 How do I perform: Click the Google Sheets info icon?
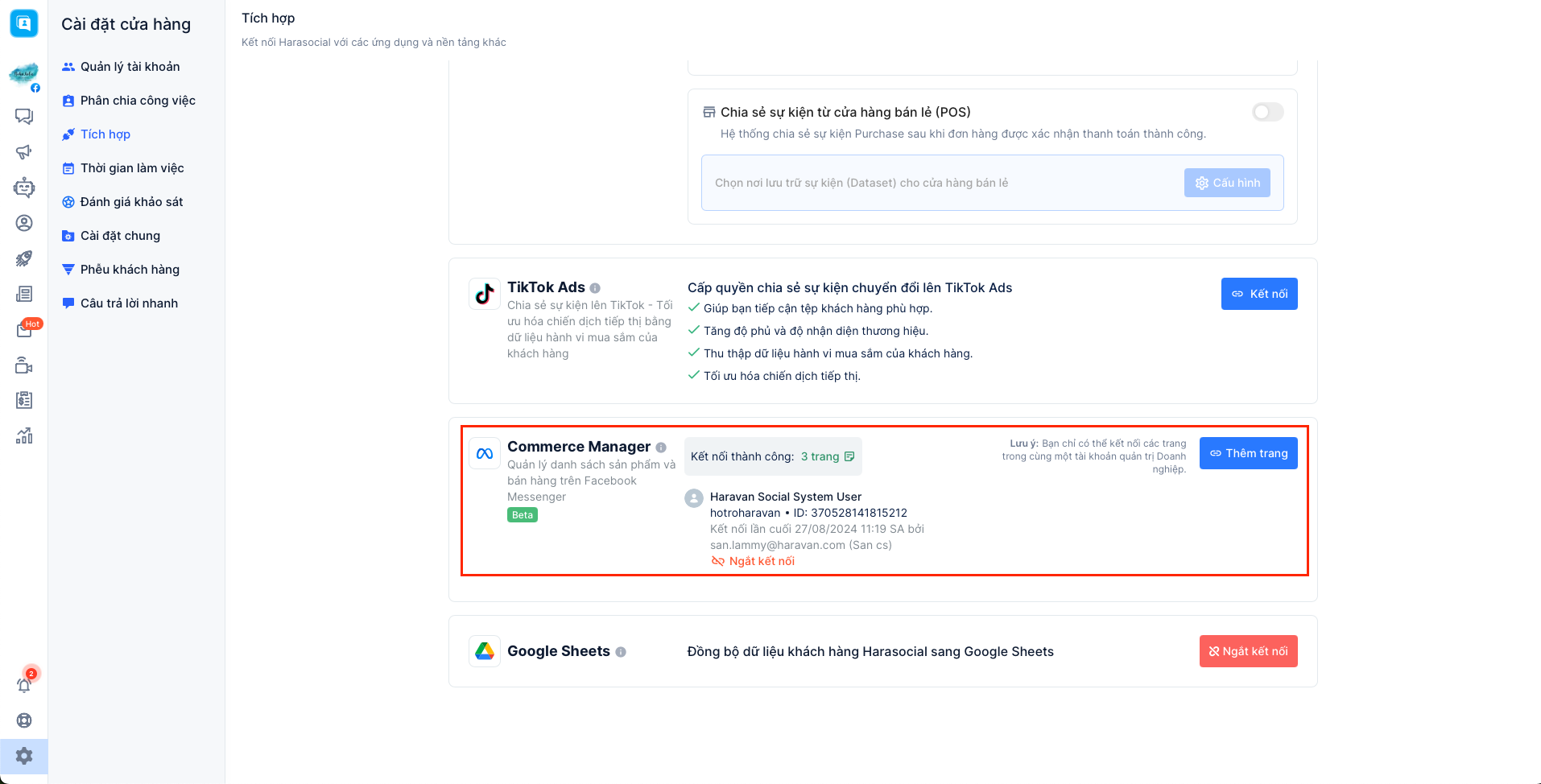tap(621, 652)
